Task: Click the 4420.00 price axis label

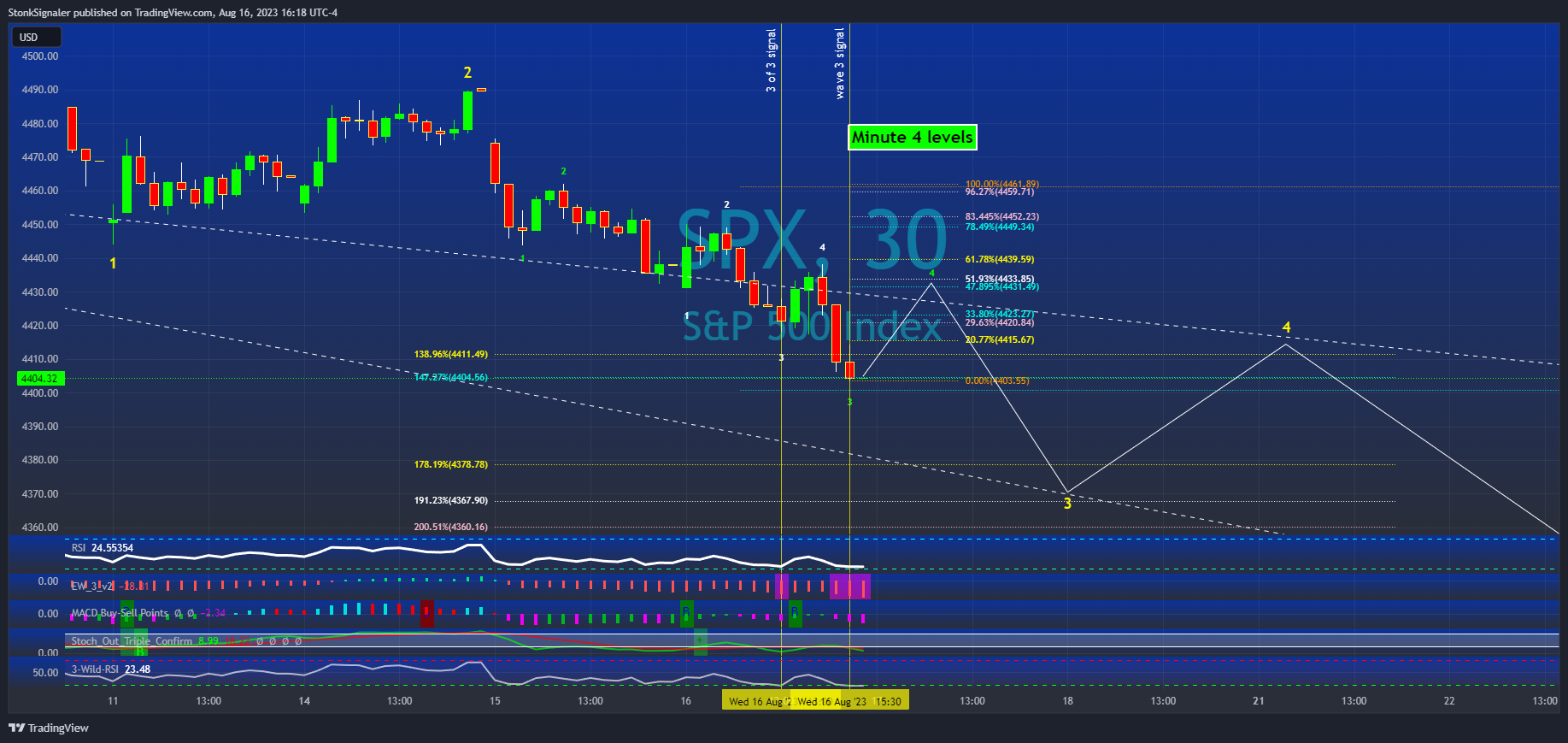Action: coord(40,326)
